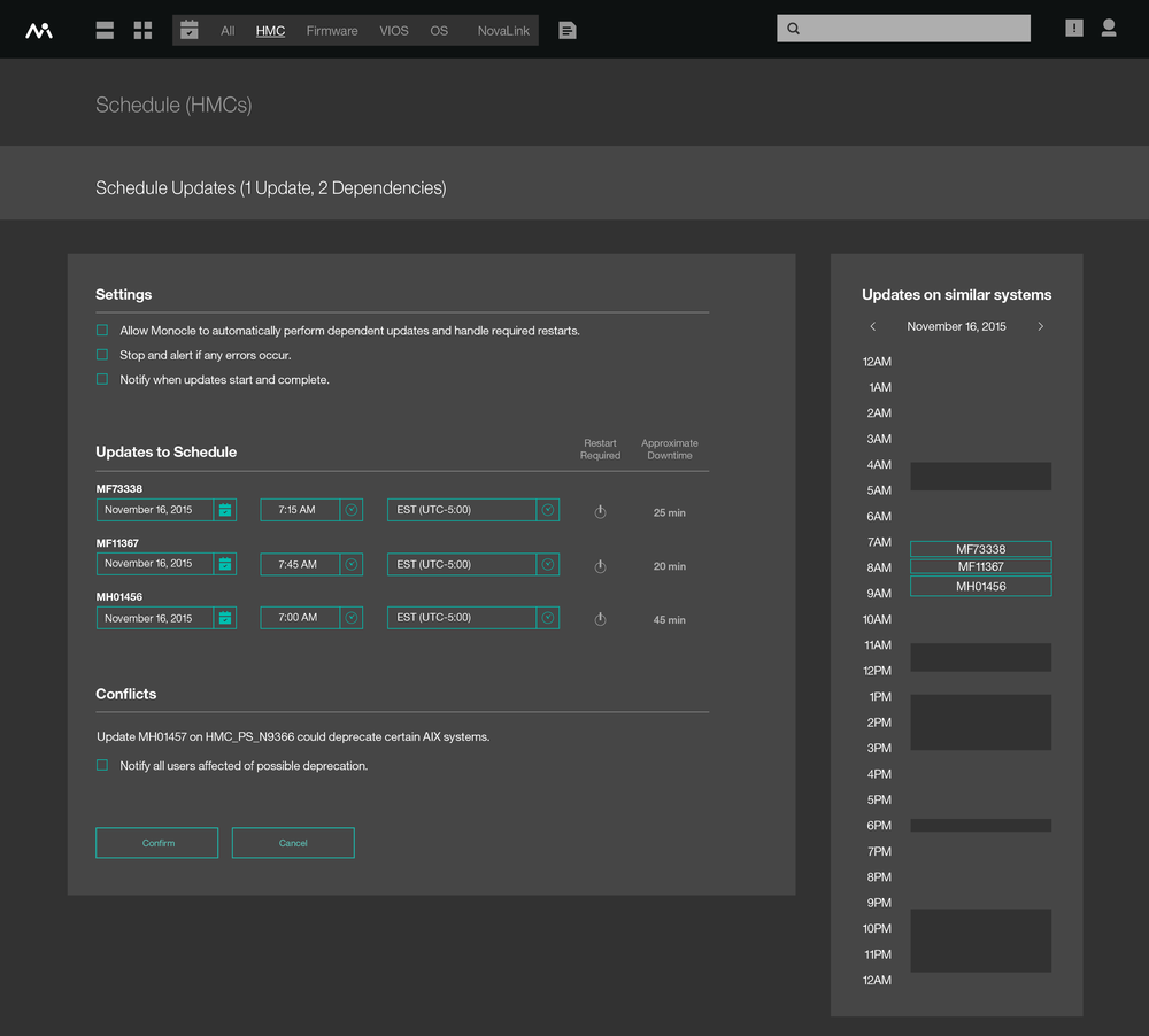This screenshot has width=1149, height=1036.
Task: Switch to list view icon
Action: coord(105,30)
